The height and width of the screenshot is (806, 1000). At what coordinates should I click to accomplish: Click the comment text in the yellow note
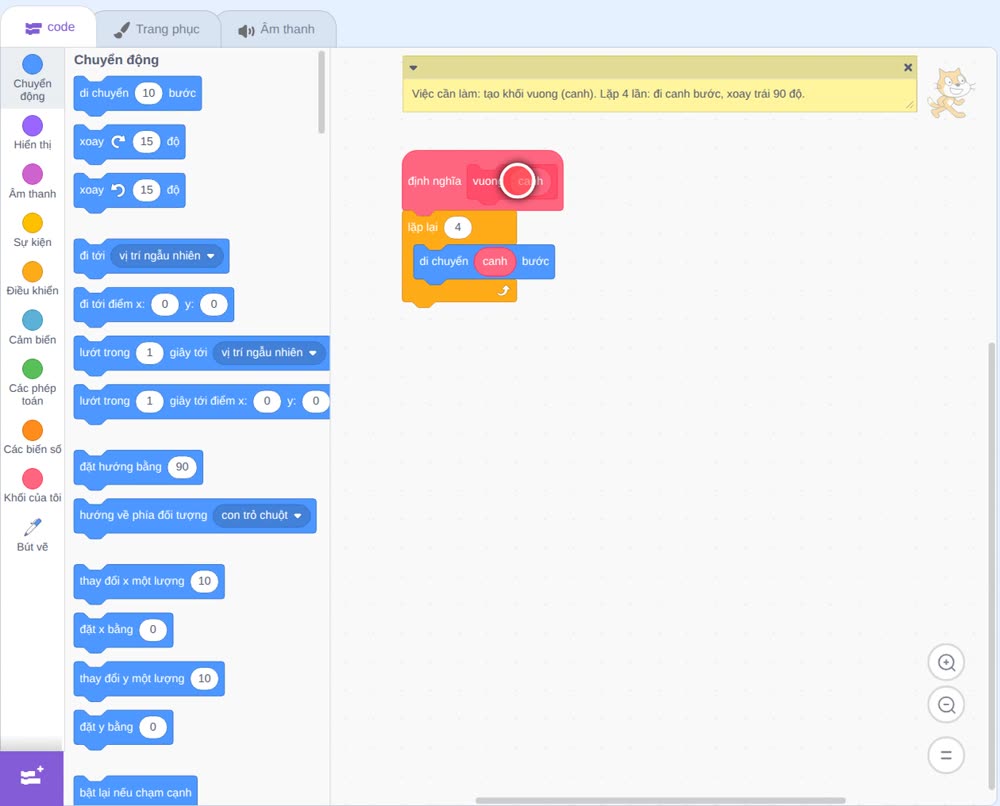[x=608, y=94]
